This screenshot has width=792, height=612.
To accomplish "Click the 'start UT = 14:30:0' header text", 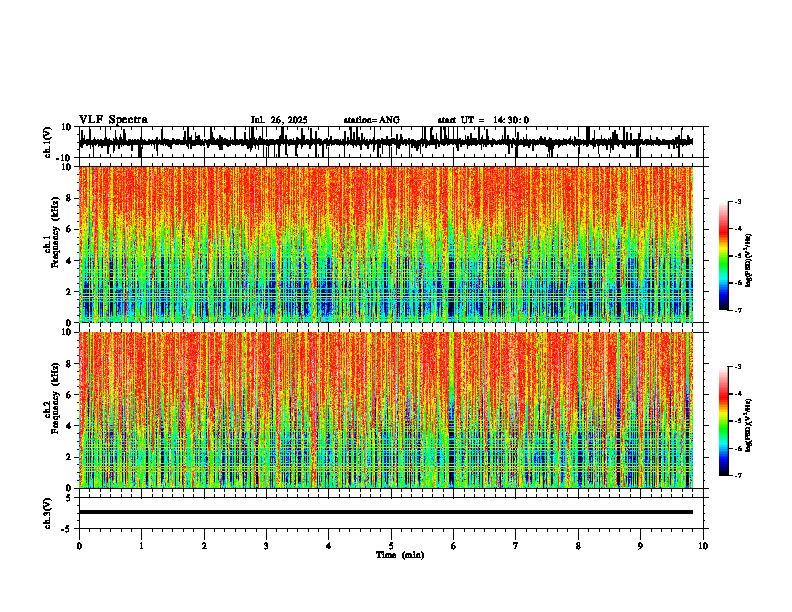I will coord(483,120).
